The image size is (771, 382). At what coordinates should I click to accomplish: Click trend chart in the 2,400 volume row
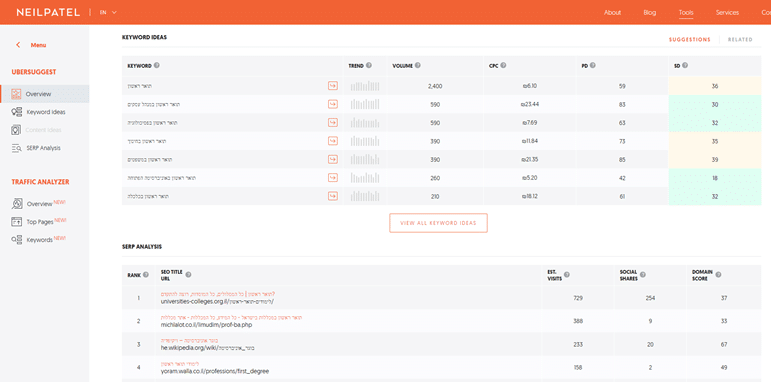pos(365,86)
